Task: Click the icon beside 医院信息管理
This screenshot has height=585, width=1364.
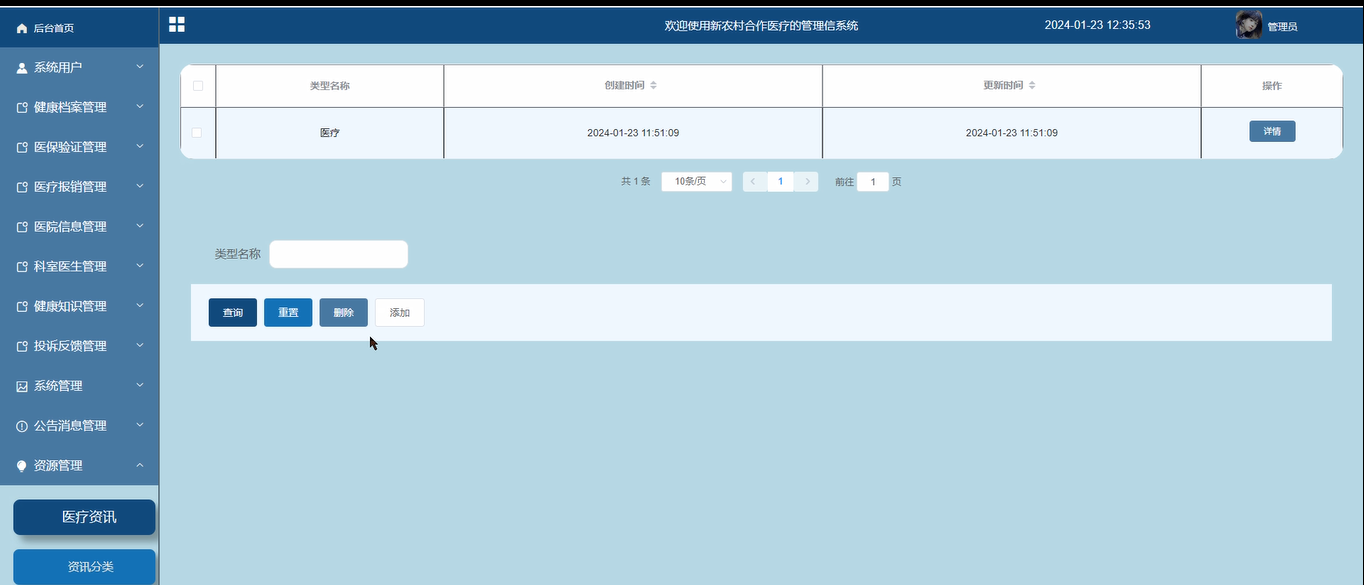Action: [22, 227]
